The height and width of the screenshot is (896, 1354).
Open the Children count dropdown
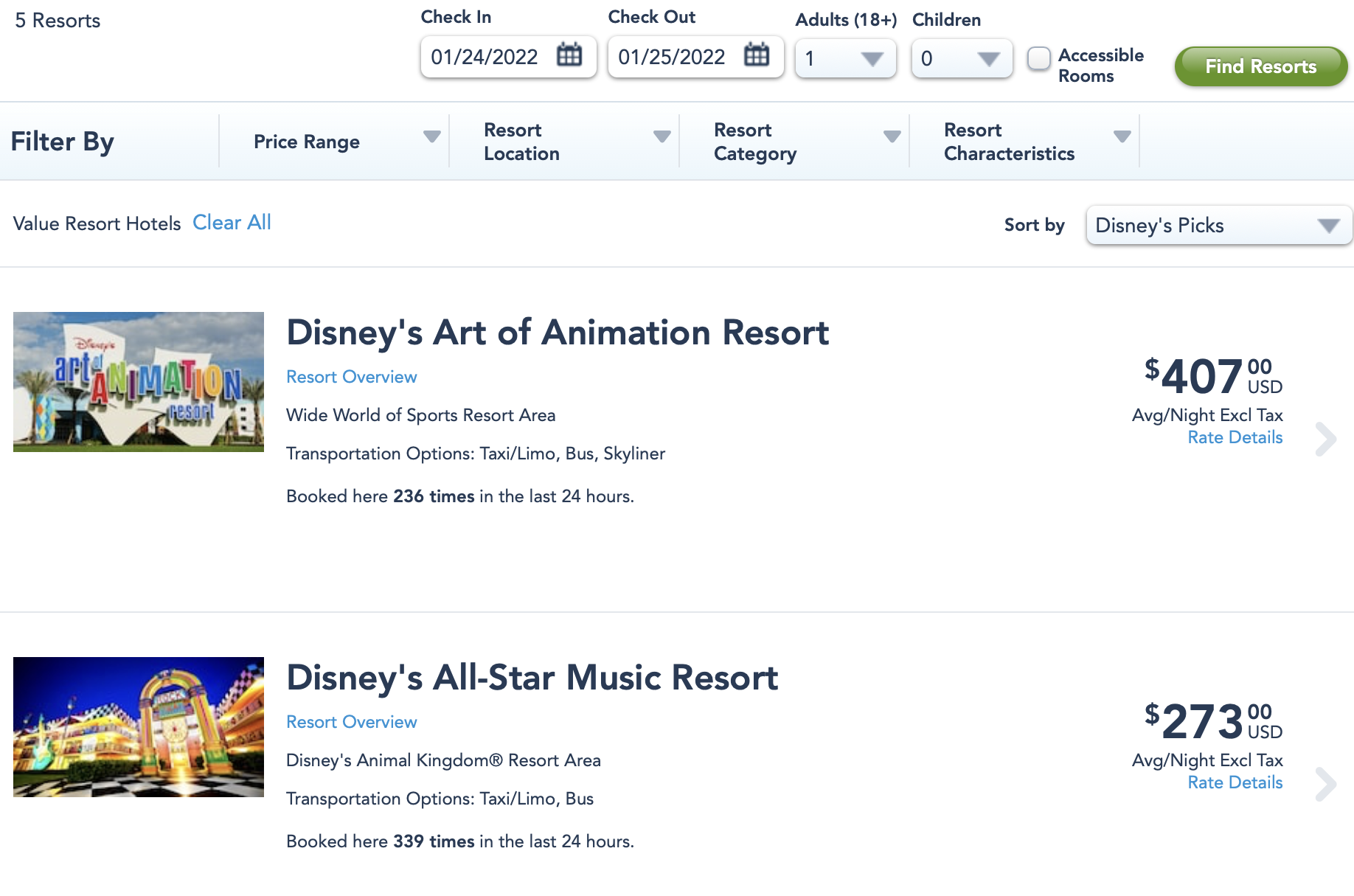pos(962,58)
